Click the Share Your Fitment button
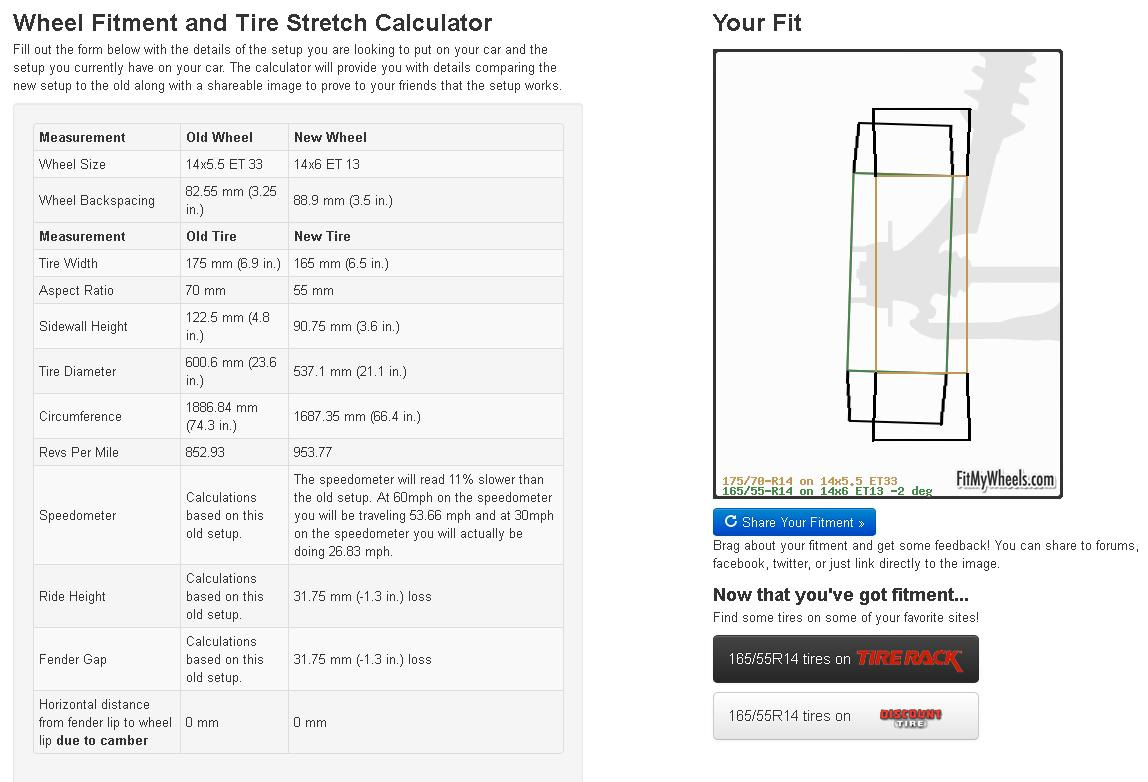Screen dimensions: 1148x782 (794, 522)
